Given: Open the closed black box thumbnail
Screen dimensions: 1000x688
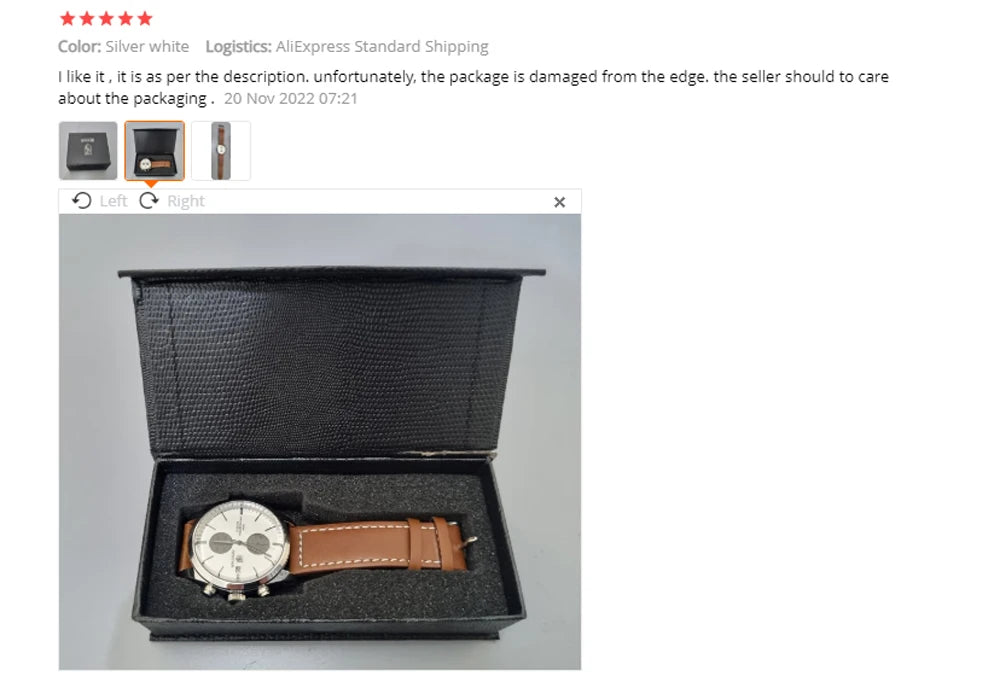Looking at the screenshot, I should coord(88,150).
